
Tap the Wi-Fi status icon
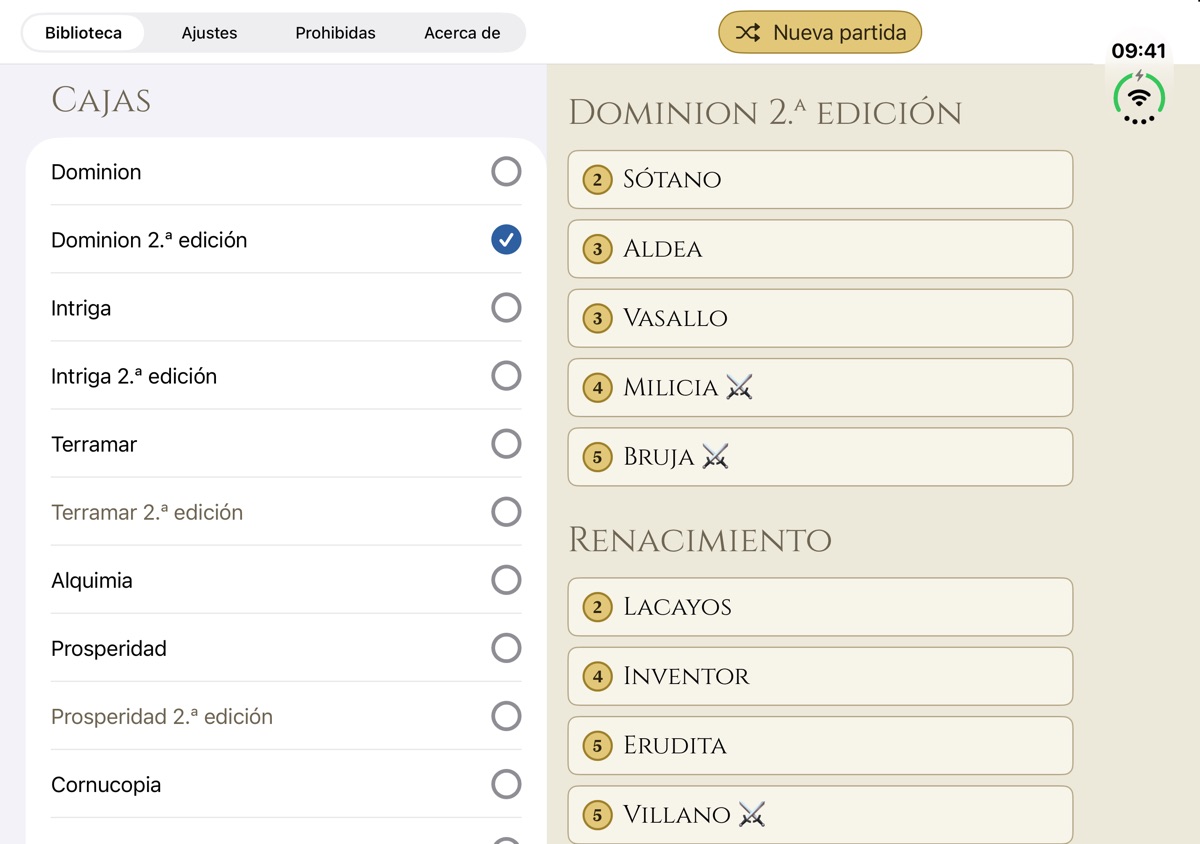[1139, 97]
